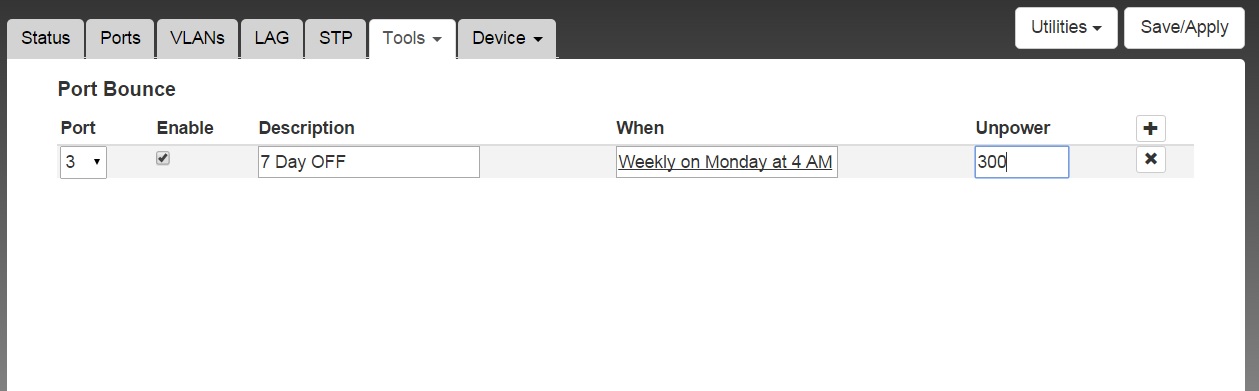Screen dimensions: 1259x391
Task: Select the STP tab
Action: [335, 39]
